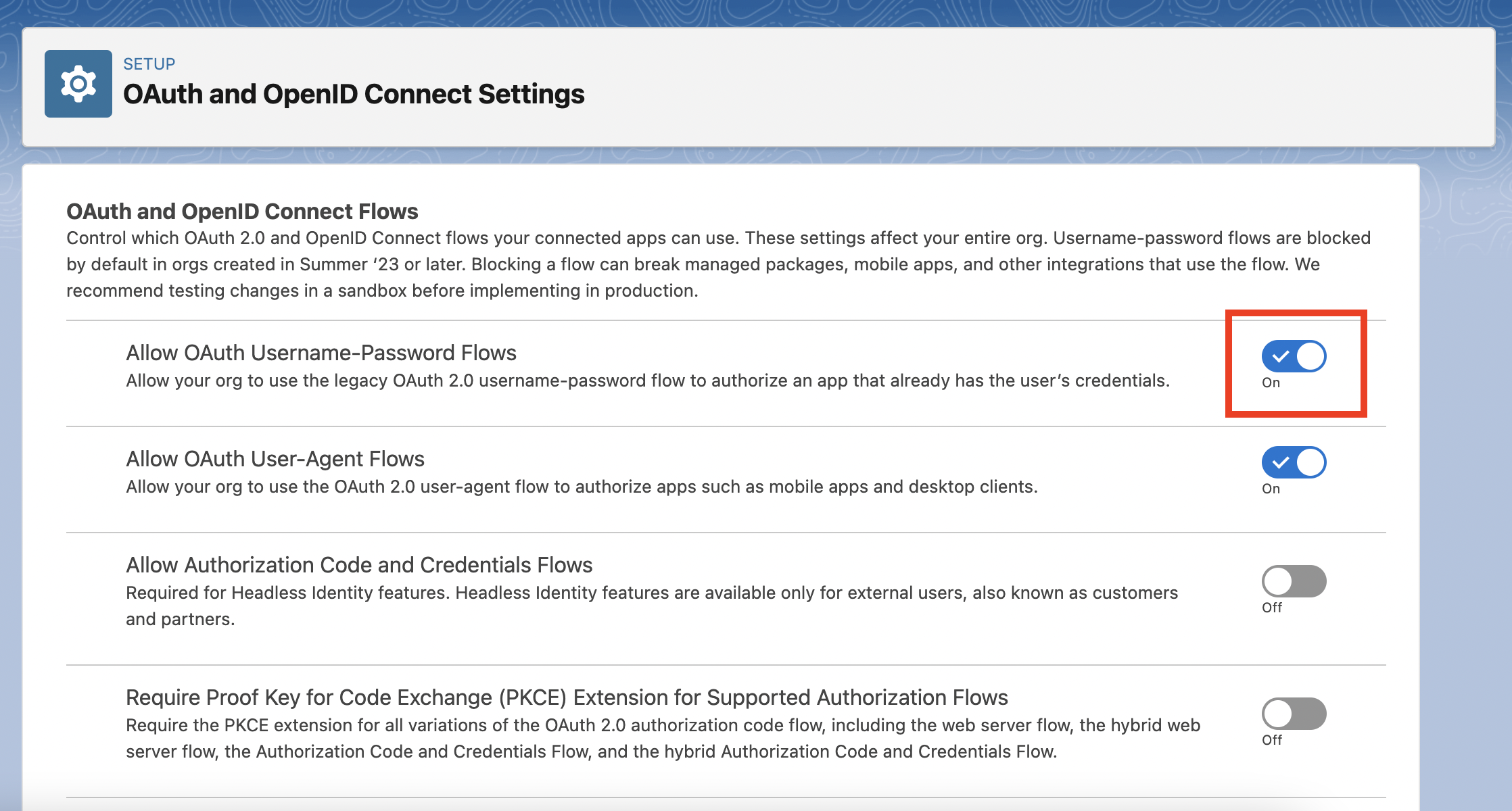Click the legacy username-password flow description text
This screenshot has height=811, width=1512.
tap(647, 380)
